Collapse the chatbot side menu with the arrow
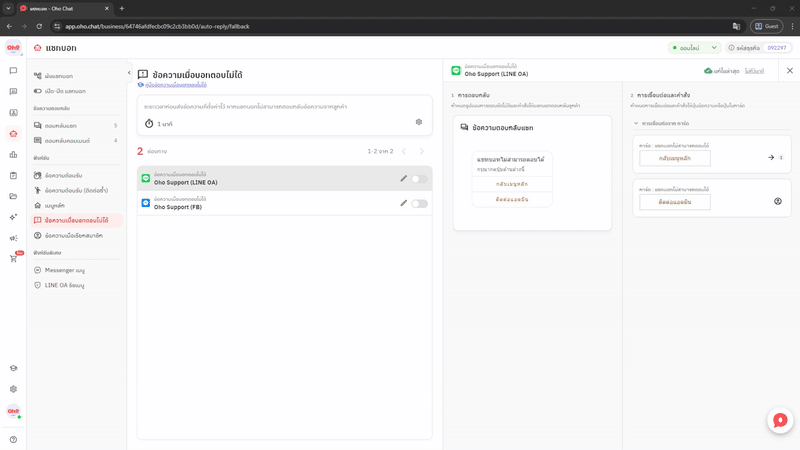Image resolution: width=800 pixels, height=450 pixels. coord(129,72)
